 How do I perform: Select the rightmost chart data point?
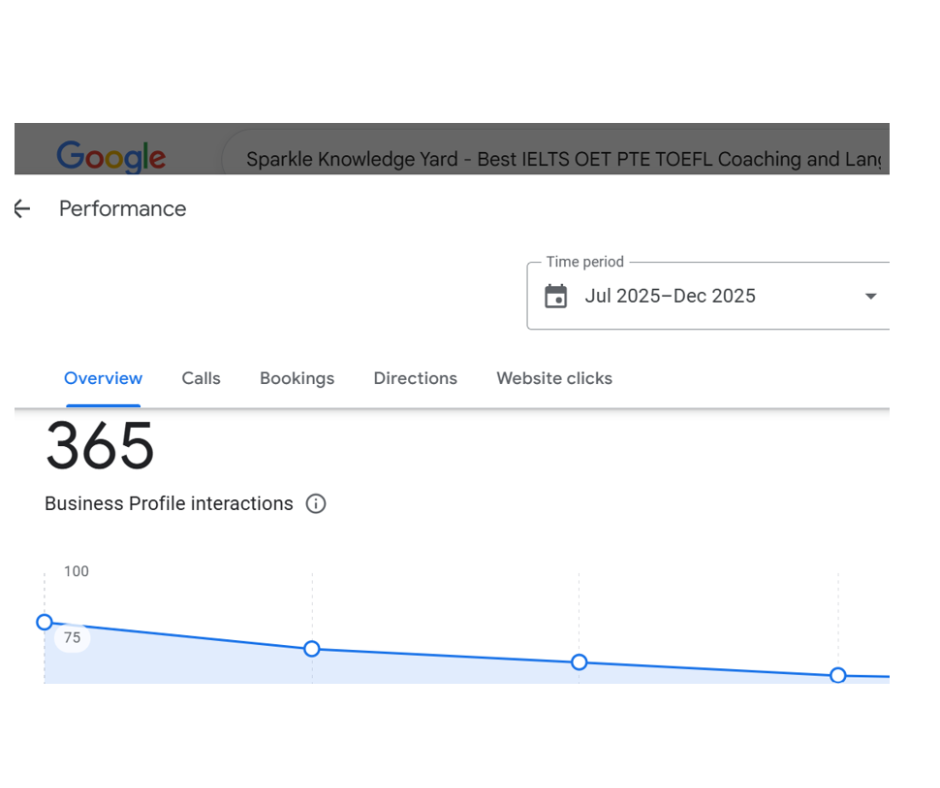tap(838, 675)
